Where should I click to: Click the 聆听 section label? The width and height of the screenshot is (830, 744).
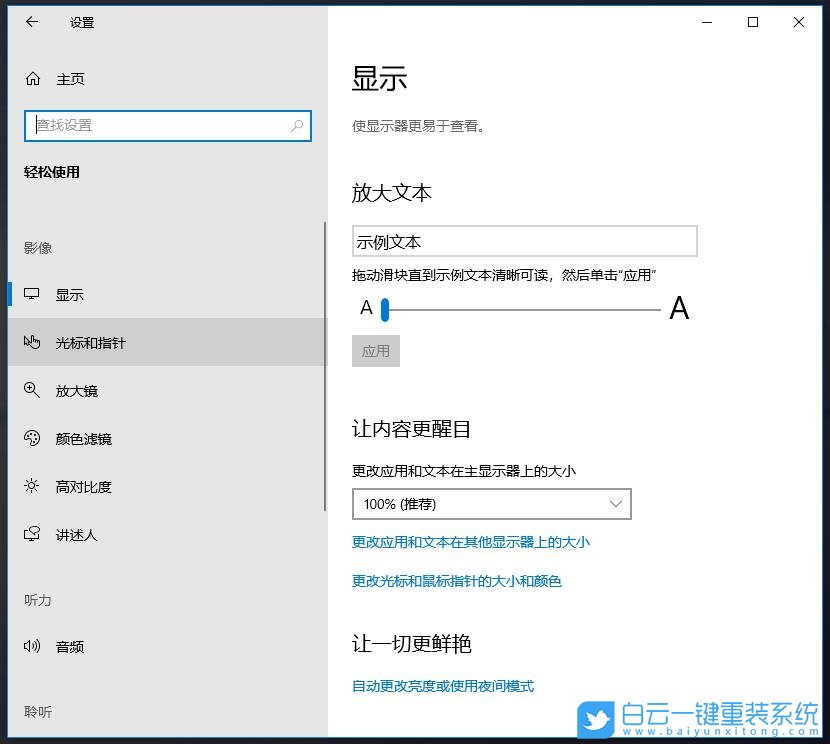[37, 712]
